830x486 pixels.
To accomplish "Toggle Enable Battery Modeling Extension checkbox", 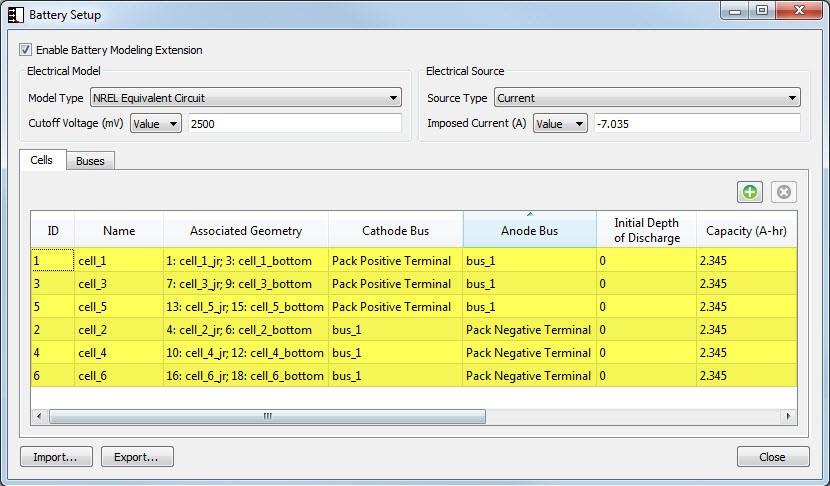I will [x=25, y=50].
